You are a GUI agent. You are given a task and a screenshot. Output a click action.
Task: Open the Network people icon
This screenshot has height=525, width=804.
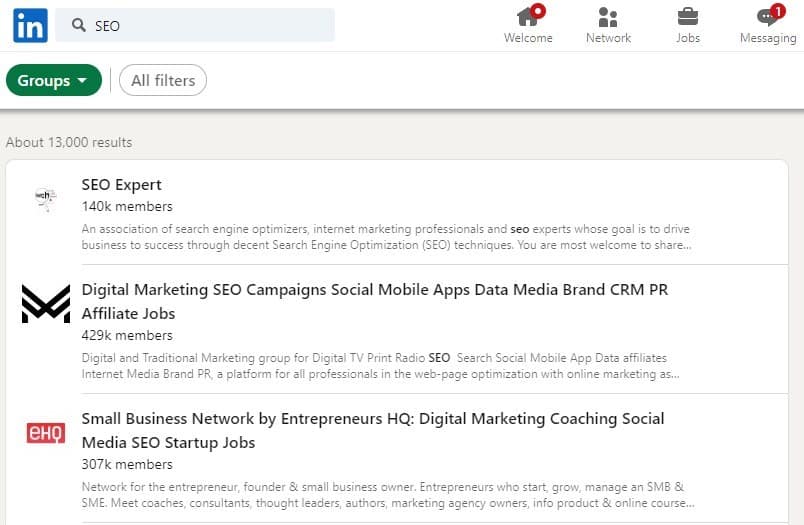pyautogui.click(x=607, y=16)
